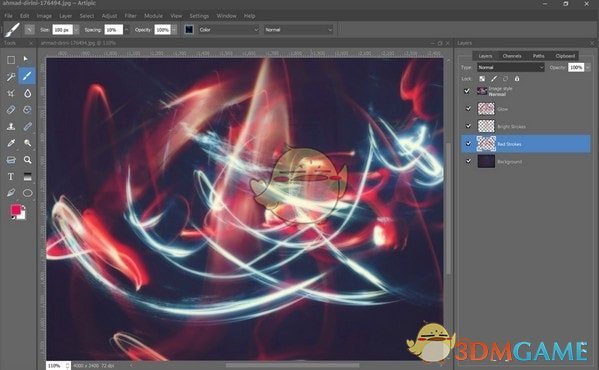Toggle visibility of Image style layer
599x370 pixels.
[x=466, y=91]
